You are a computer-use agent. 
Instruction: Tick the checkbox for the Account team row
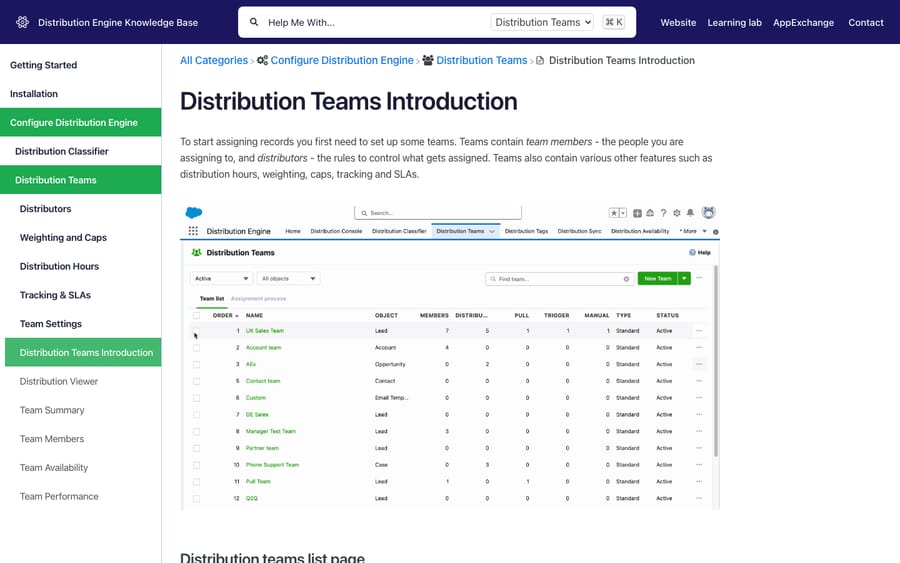click(196, 347)
